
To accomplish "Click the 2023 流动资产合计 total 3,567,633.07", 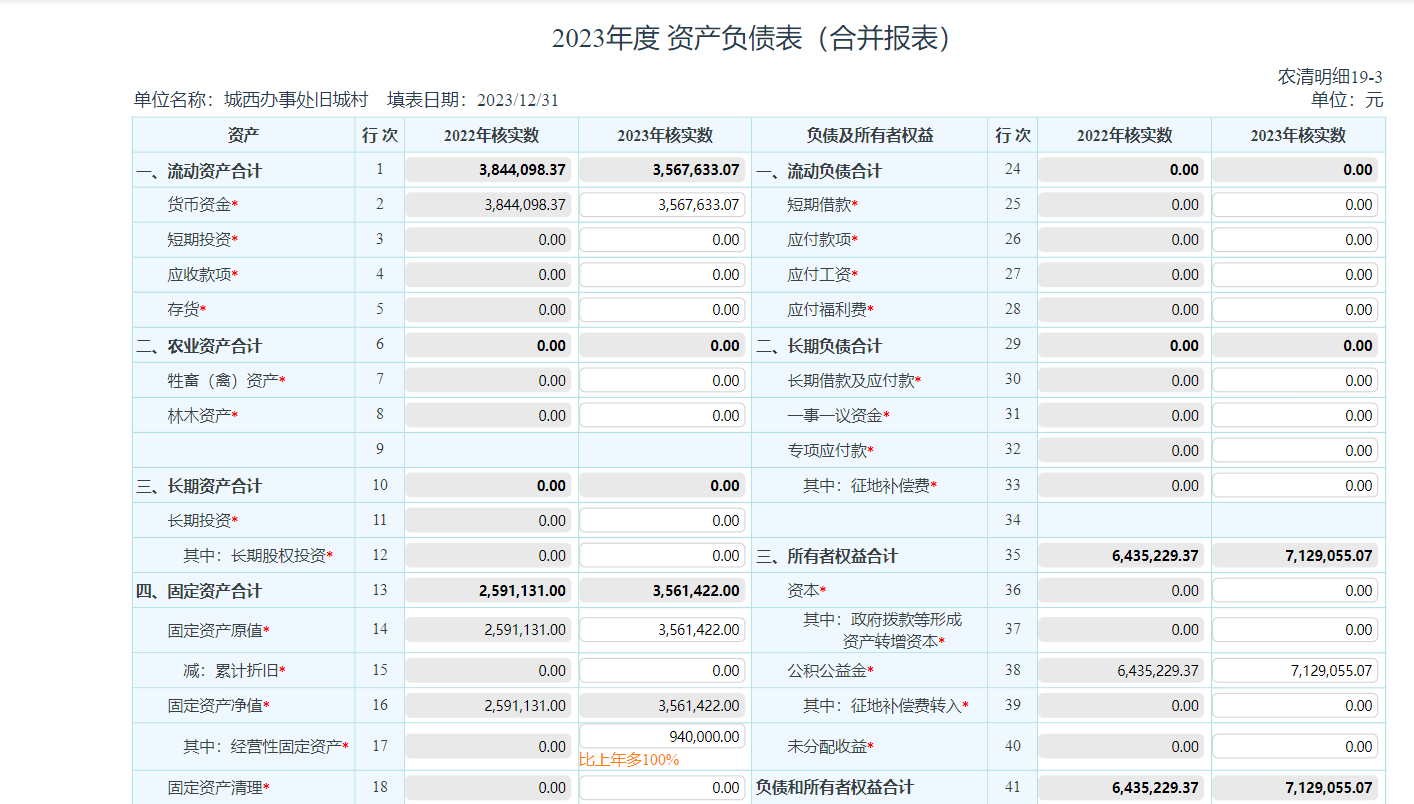I will click(662, 170).
